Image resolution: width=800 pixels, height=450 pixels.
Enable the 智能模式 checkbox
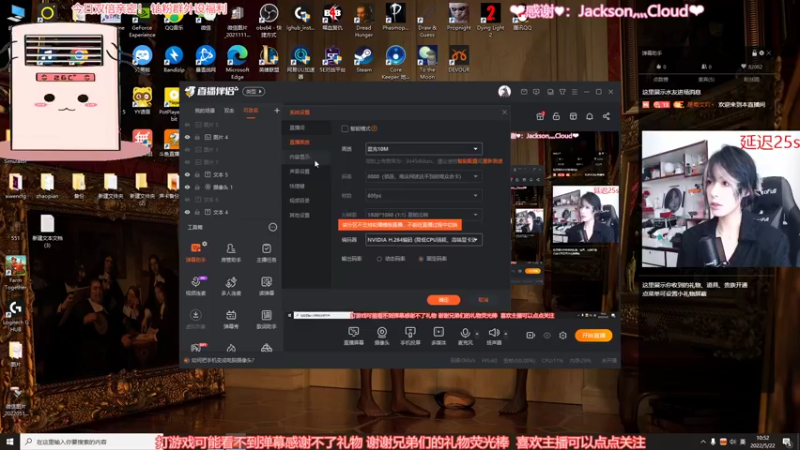(x=345, y=129)
